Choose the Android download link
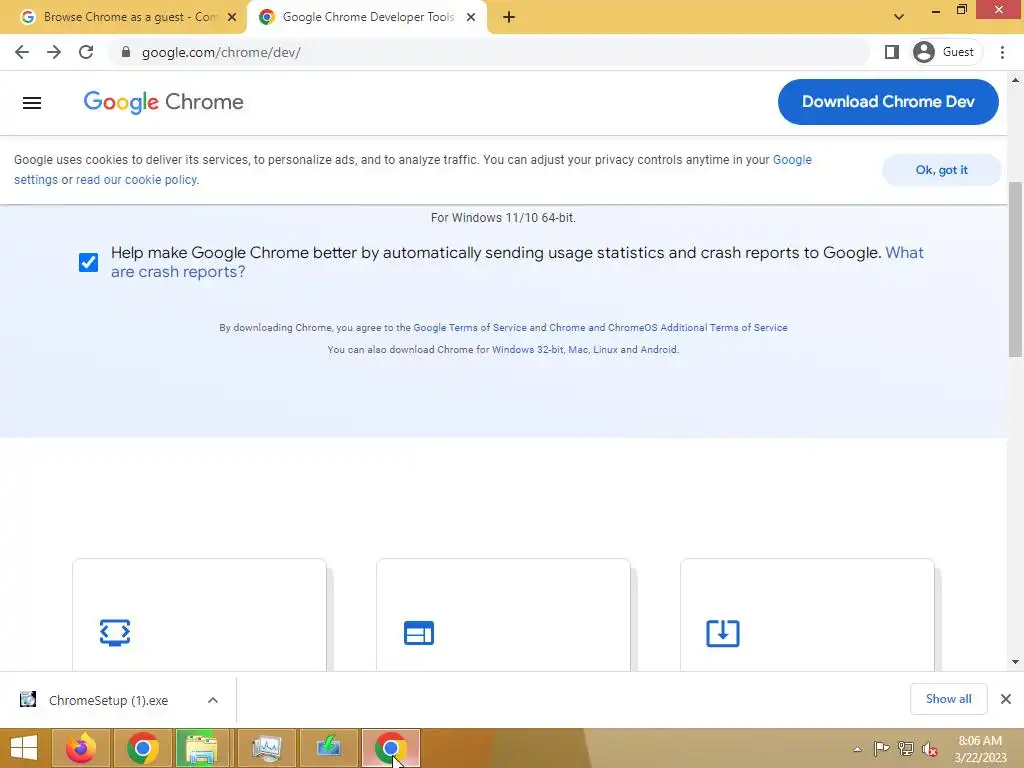This screenshot has height=768, width=1024. [658, 350]
